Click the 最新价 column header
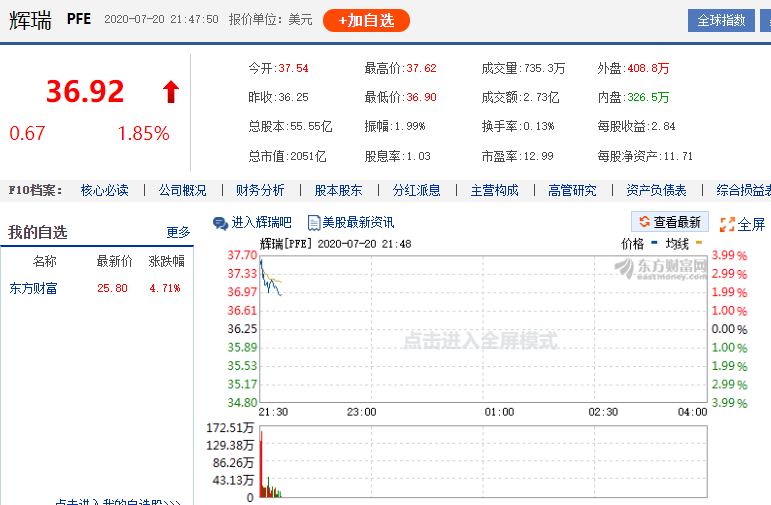The height and width of the screenshot is (505, 771). (115, 261)
